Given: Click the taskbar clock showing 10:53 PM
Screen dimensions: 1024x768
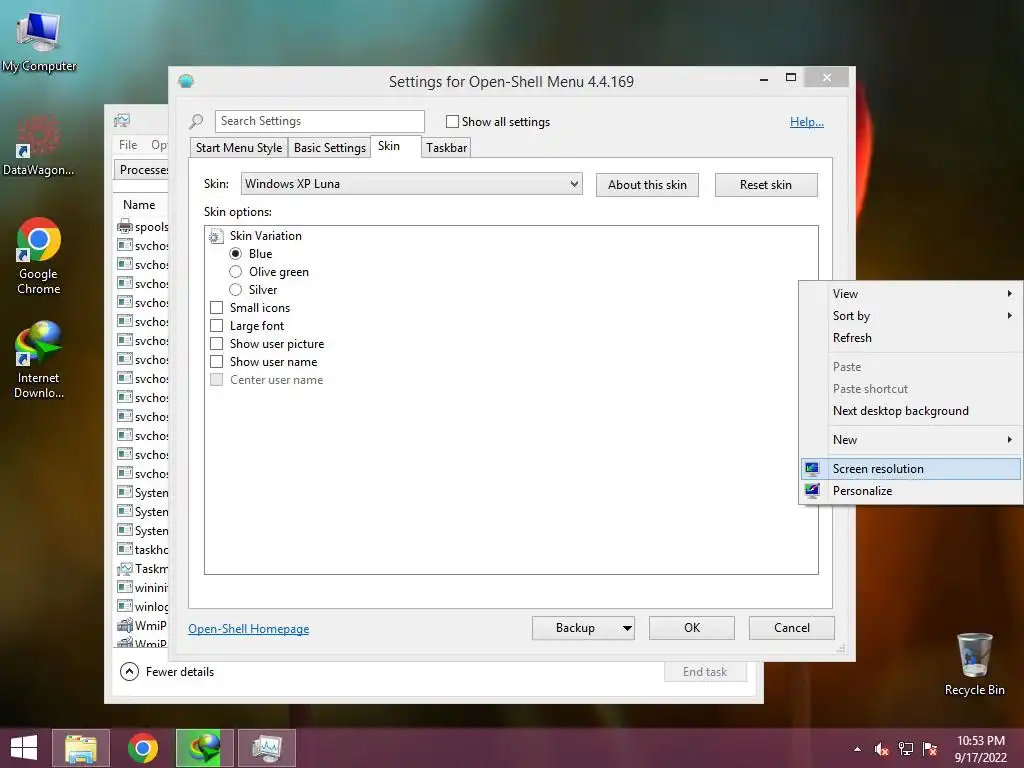Looking at the screenshot, I should [x=981, y=748].
